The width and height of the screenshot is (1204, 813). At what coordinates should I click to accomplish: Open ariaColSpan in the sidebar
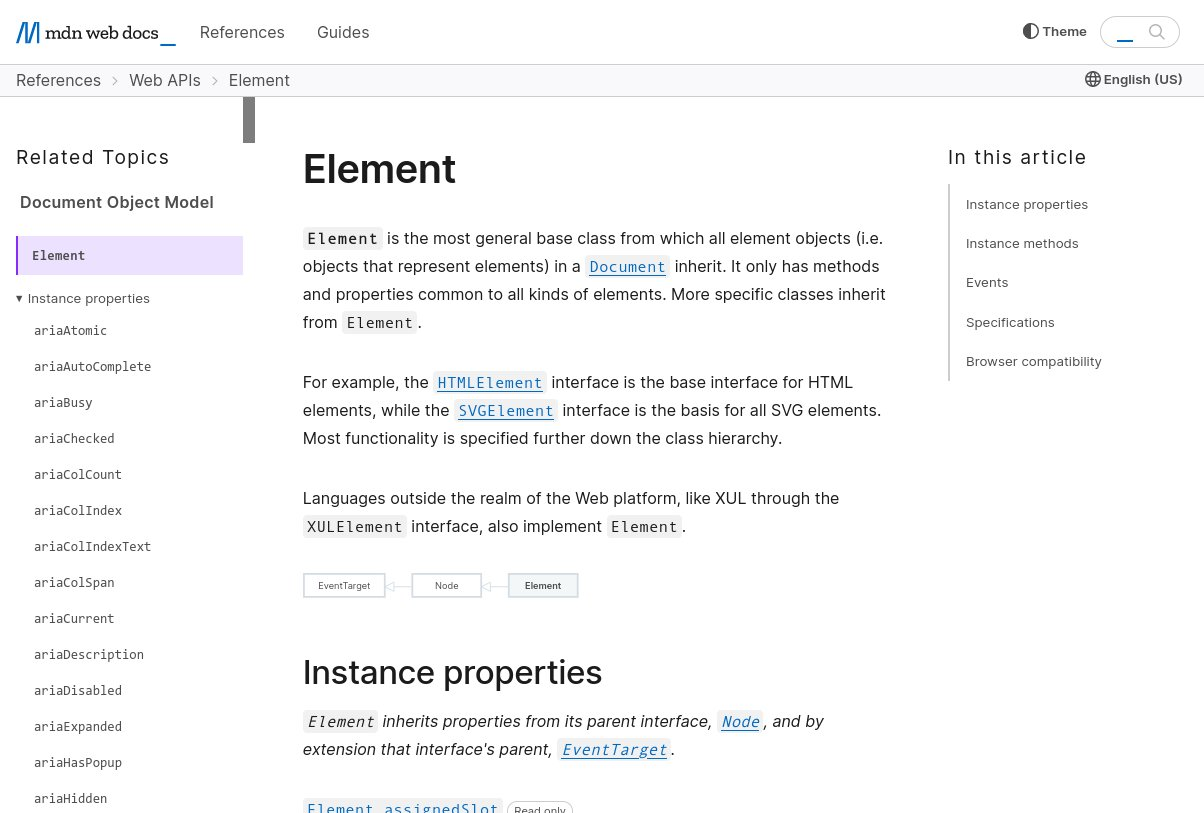74,583
